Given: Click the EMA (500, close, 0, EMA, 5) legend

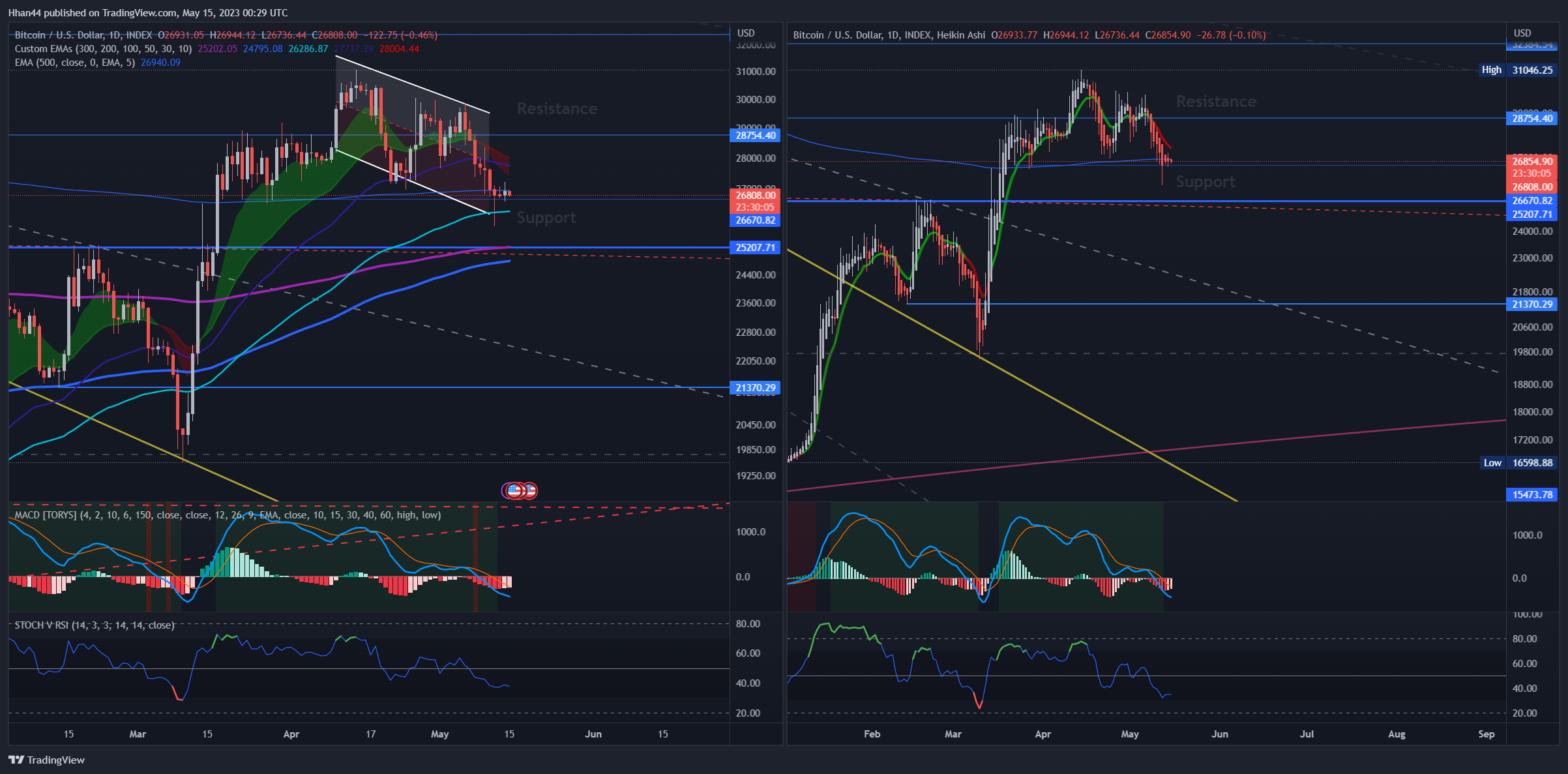Looking at the screenshot, I should [74, 63].
